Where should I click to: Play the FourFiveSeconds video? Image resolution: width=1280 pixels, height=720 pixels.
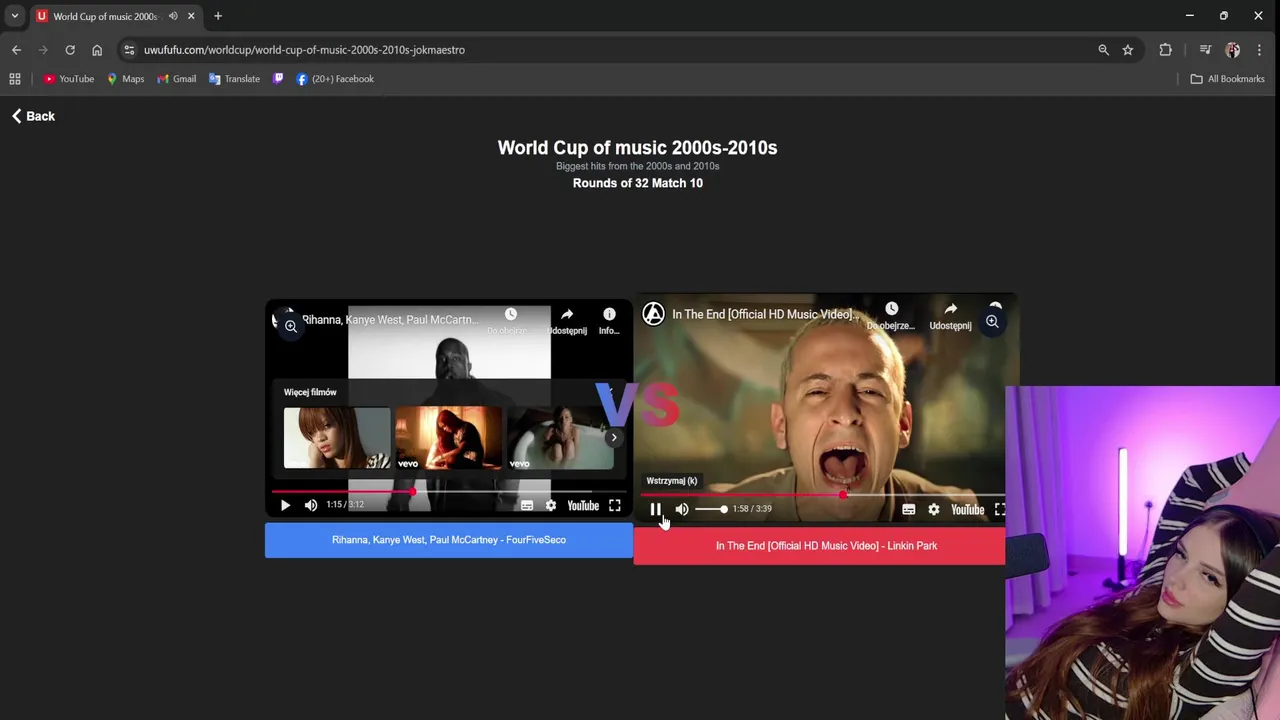(285, 505)
